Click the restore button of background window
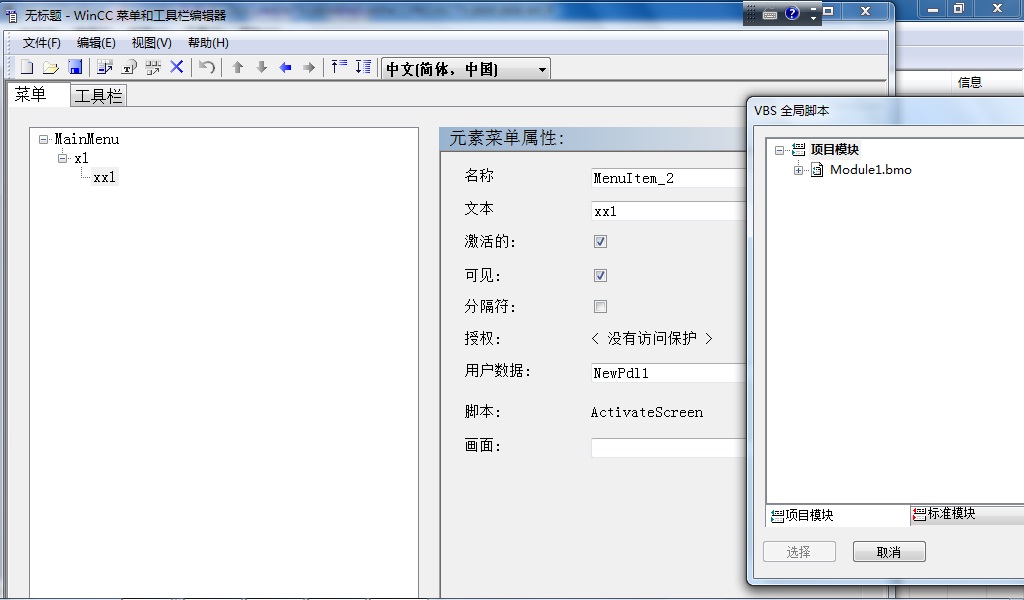Screen dimensions: 1024x600 [x=958, y=9]
